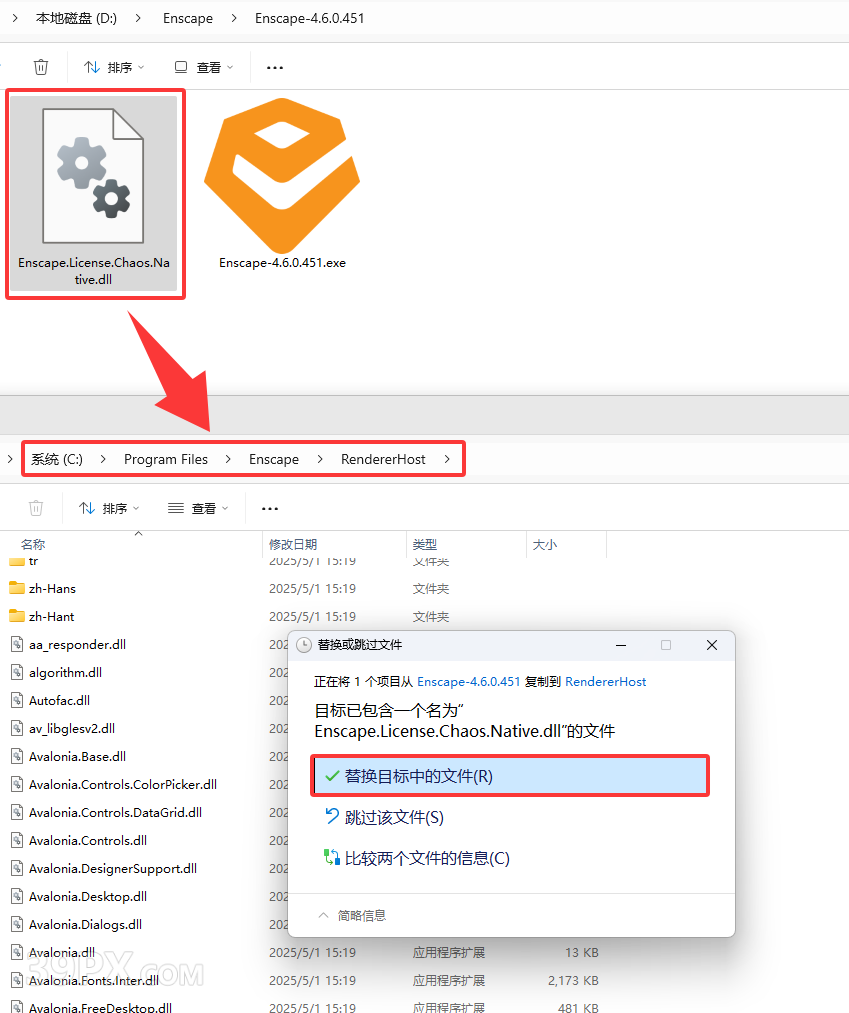The width and height of the screenshot is (849, 1013).
Task: Open the upper 排序 sort dropdown
Action: (x=113, y=67)
